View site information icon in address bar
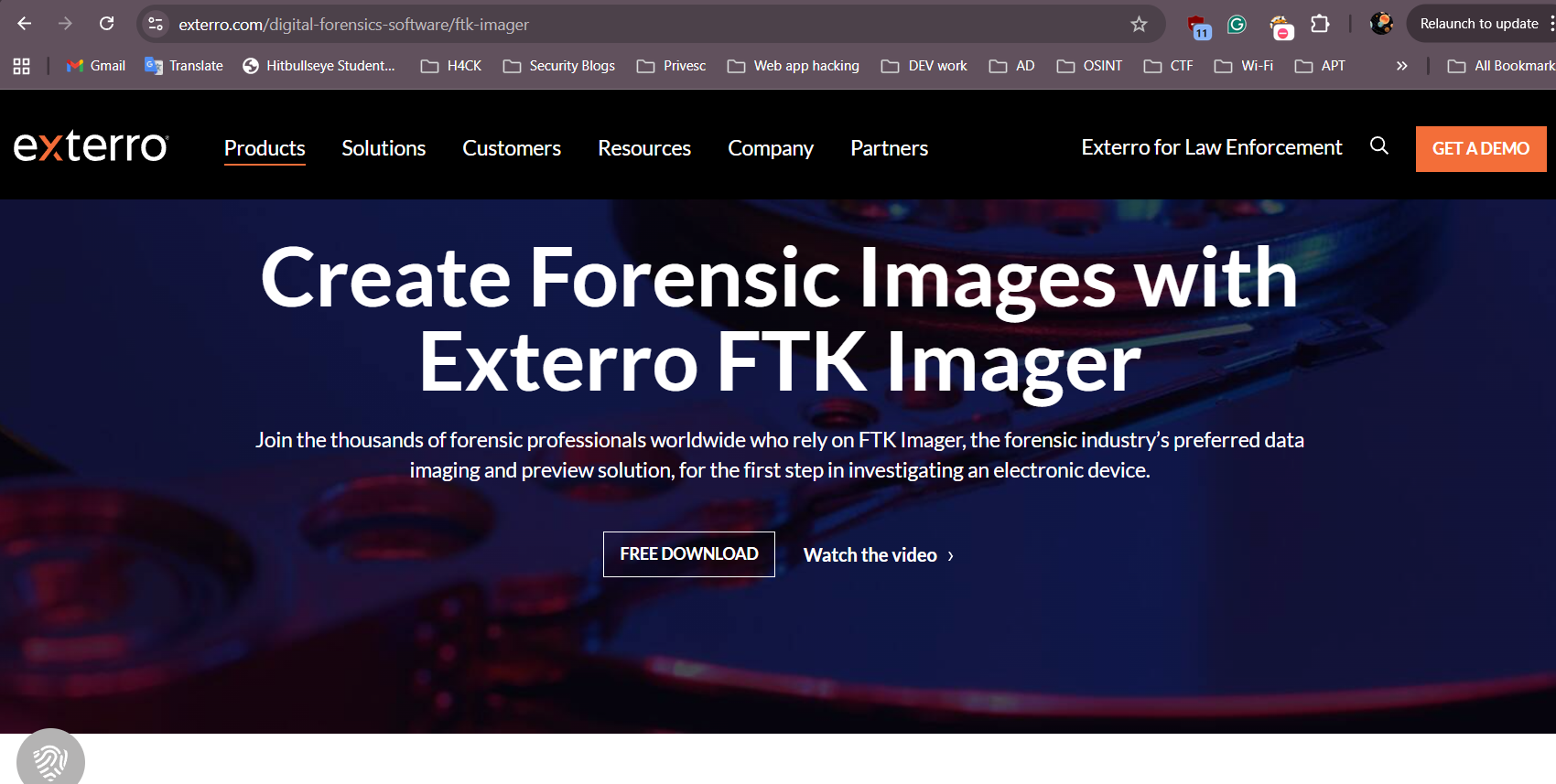The width and height of the screenshot is (1556, 784). pyautogui.click(x=156, y=25)
